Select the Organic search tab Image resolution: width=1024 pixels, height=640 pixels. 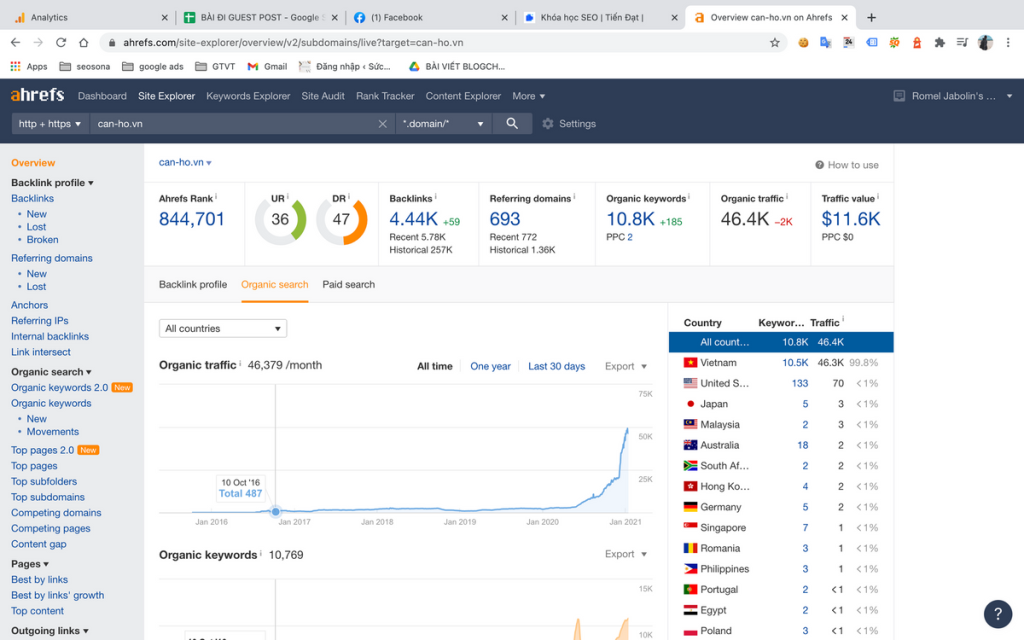tap(274, 285)
